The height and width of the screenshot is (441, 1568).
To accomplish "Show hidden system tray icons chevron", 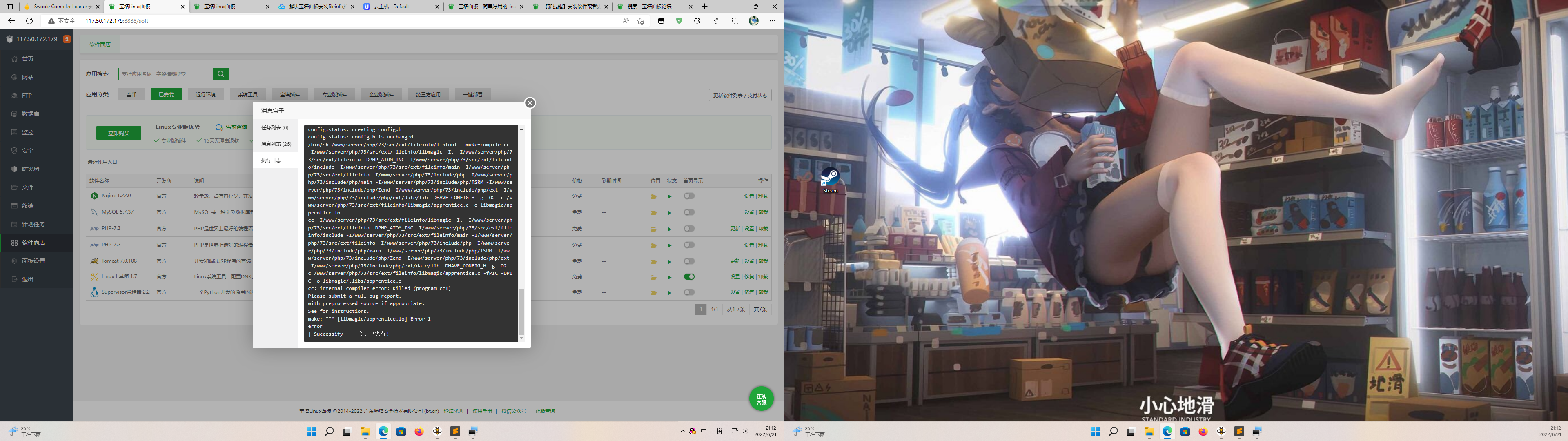I will click(682, 431).
